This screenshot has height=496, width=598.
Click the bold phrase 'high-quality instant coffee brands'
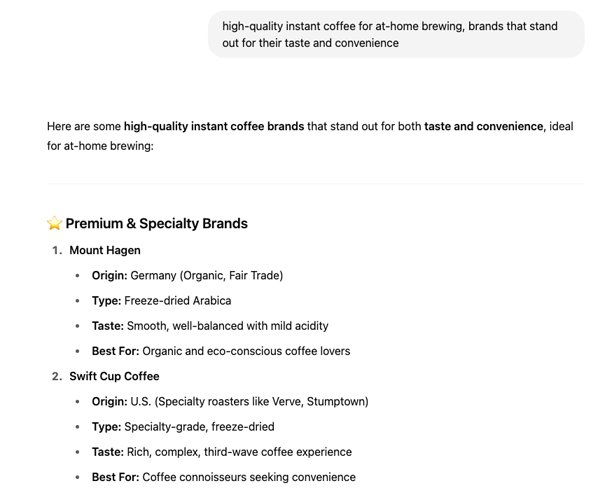click(x=214, y=126)
